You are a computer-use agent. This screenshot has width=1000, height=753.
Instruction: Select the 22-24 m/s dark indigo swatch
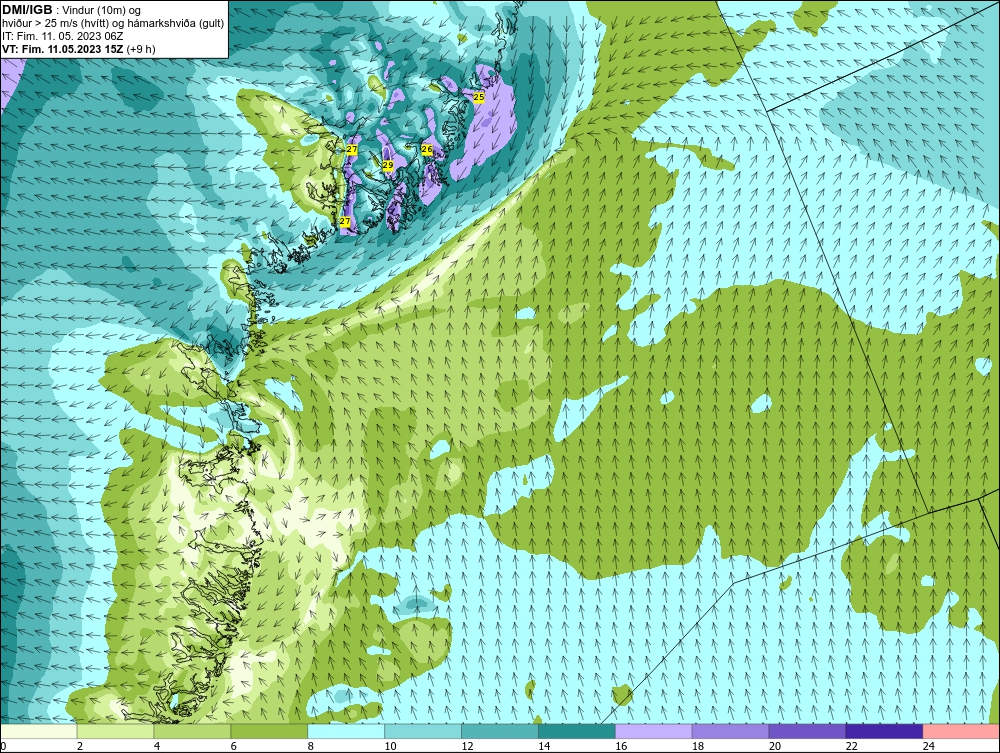[x=884, y=731]
